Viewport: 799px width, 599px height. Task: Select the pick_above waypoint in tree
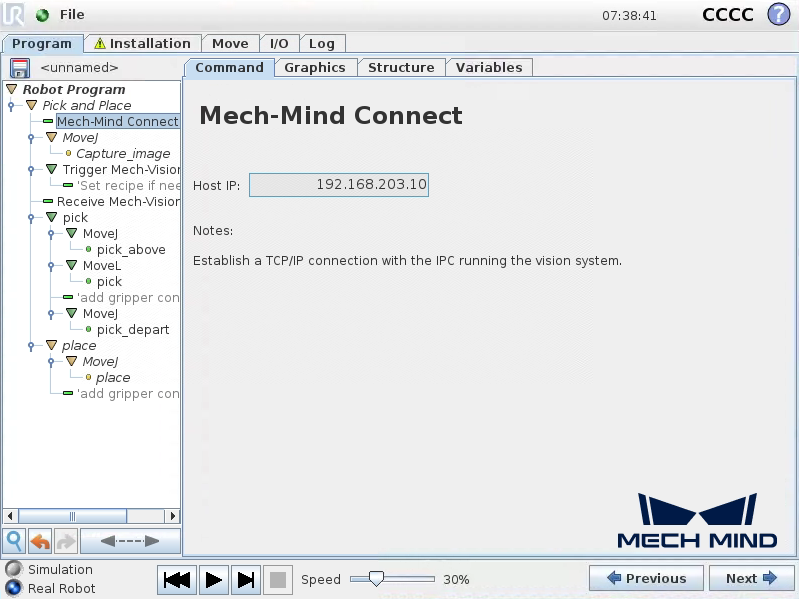tap(131, 250)
